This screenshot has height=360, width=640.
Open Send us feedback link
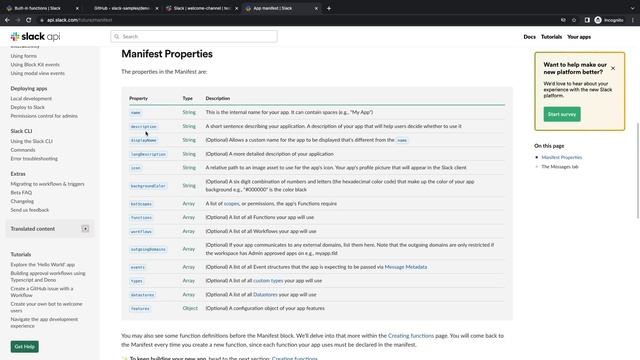[x=30, y=210]
